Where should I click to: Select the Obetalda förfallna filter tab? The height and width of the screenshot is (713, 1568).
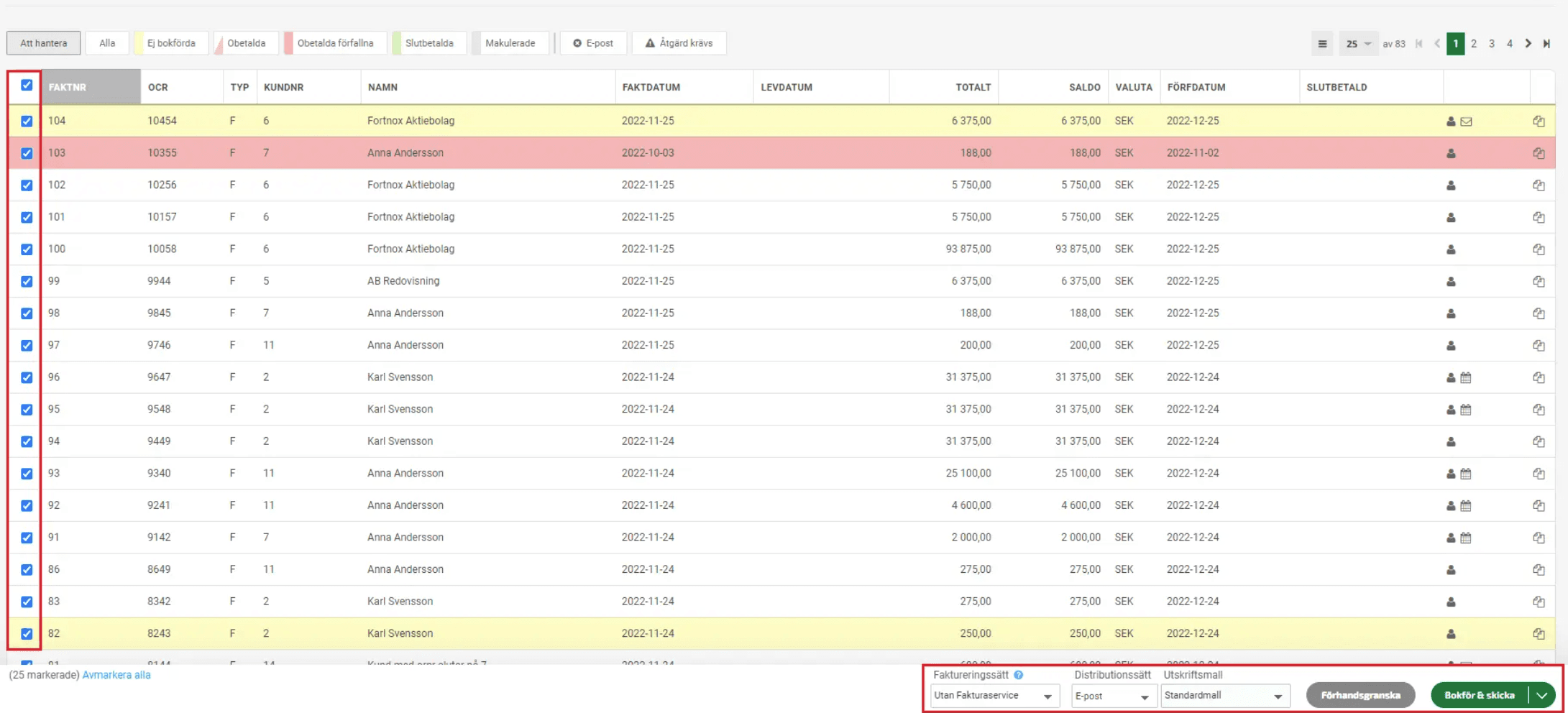335,43
